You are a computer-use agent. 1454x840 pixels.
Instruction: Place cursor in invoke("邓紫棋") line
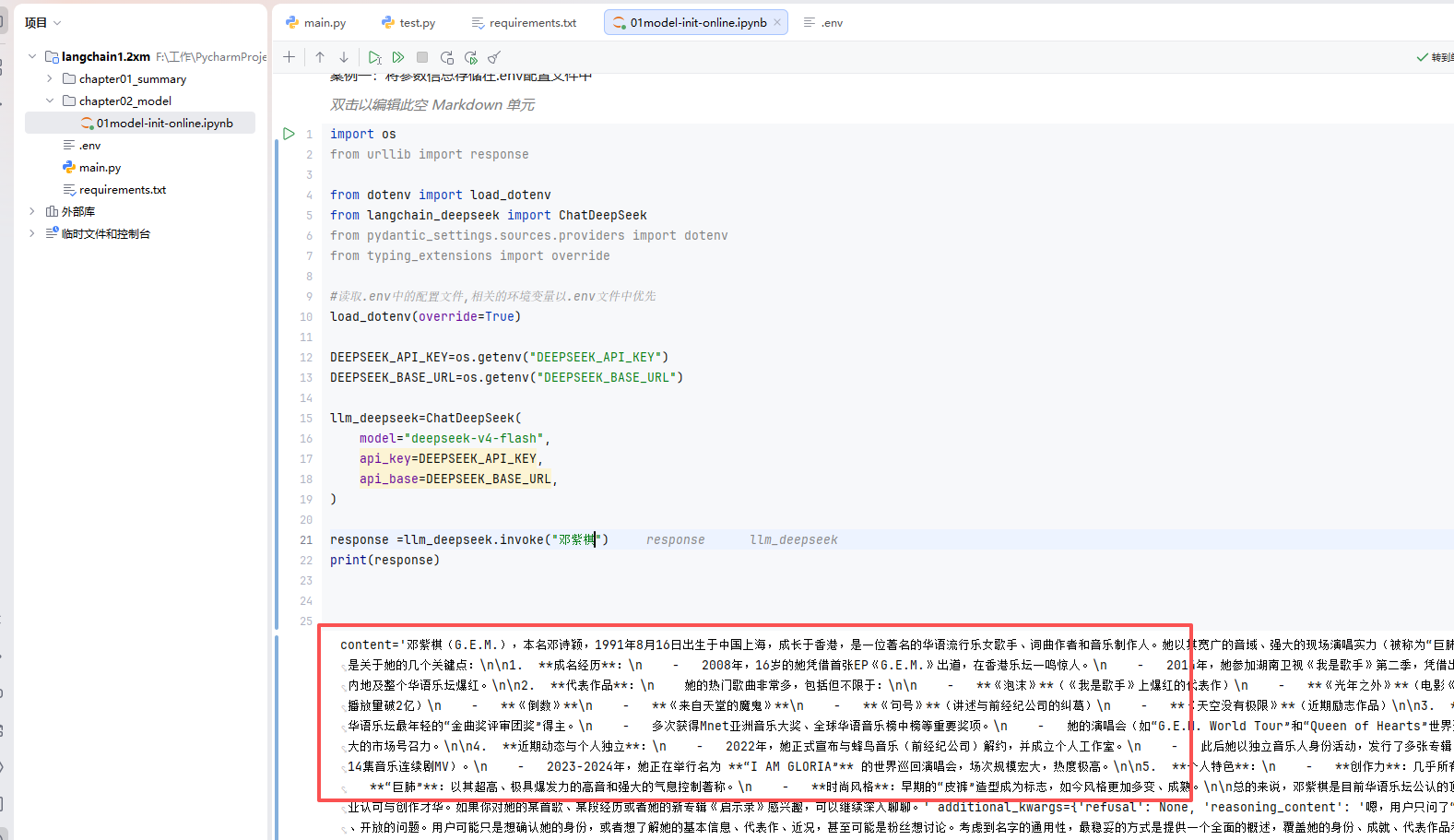click(x=469, y=539)
